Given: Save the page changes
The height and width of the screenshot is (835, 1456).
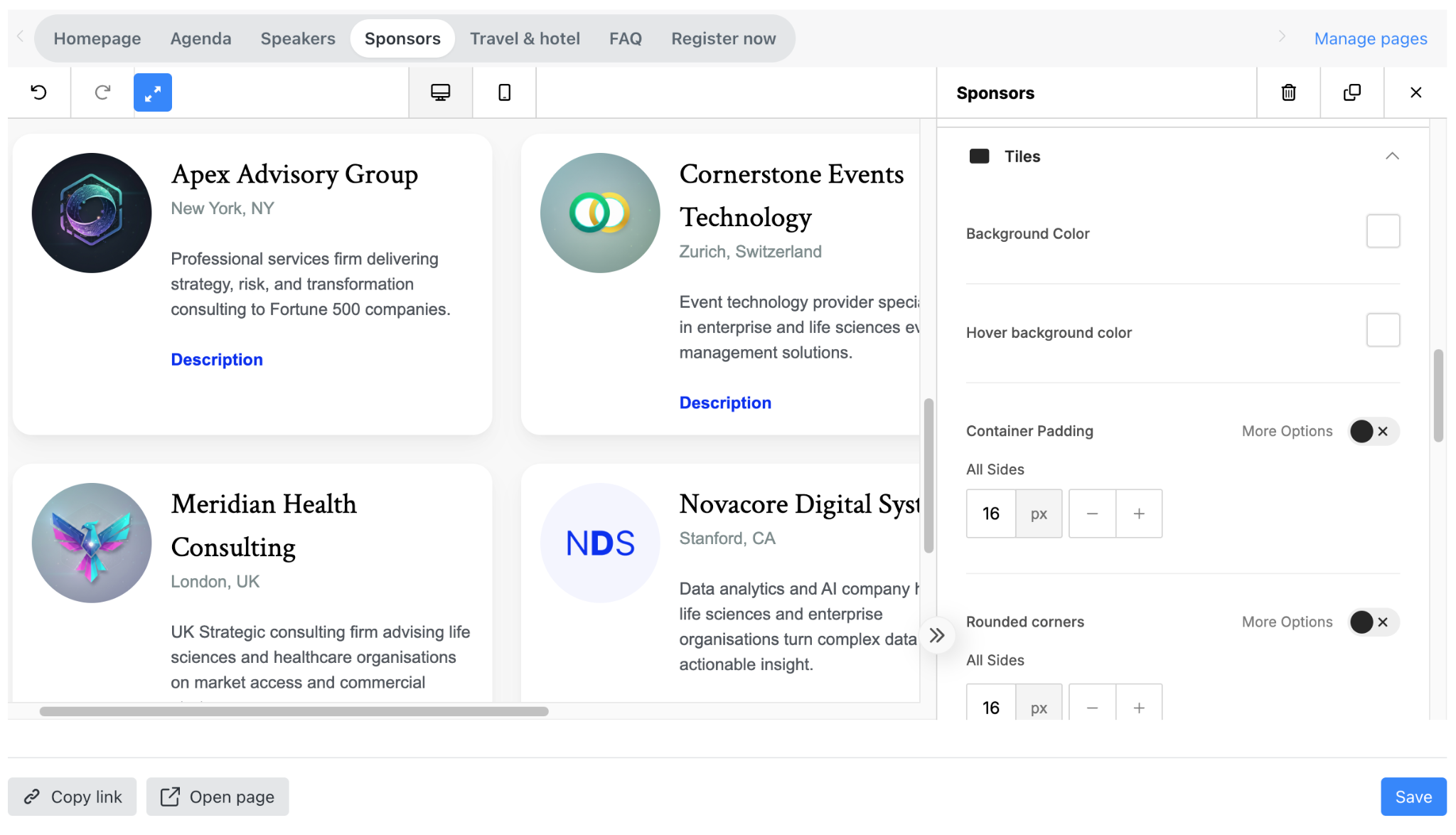Looking at the screenshot, I should click(x=1413, y=797).
